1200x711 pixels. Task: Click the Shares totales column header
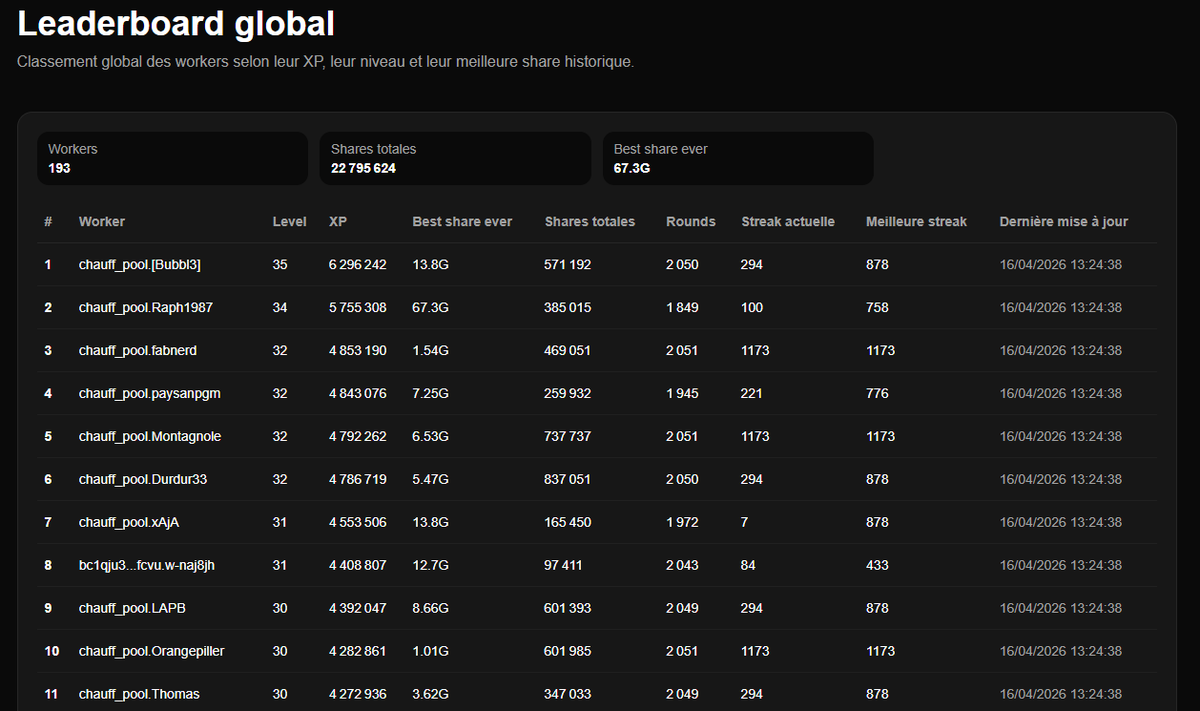pyautogui.click(x=590, y=222)
